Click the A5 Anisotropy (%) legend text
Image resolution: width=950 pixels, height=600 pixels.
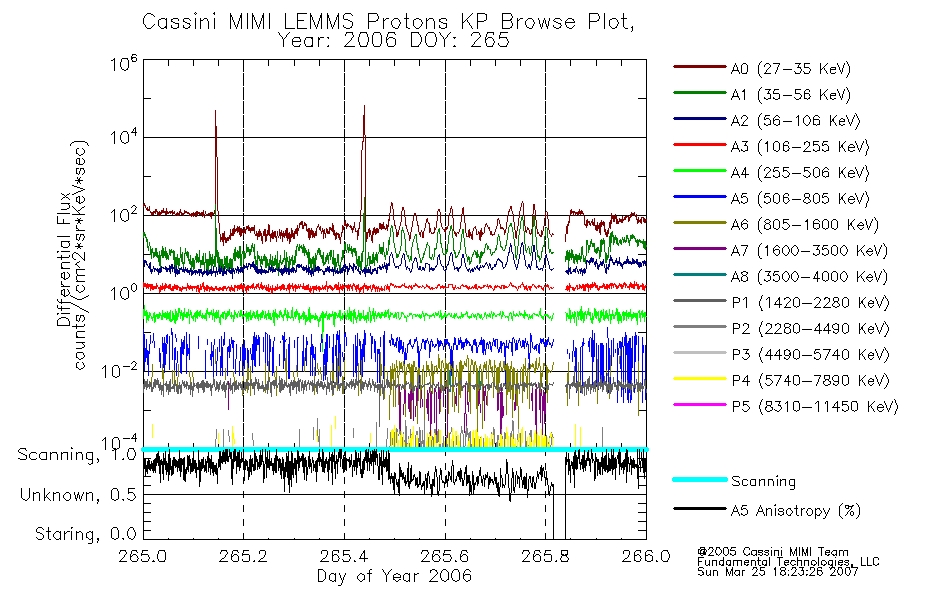click(x=796, y=511)
